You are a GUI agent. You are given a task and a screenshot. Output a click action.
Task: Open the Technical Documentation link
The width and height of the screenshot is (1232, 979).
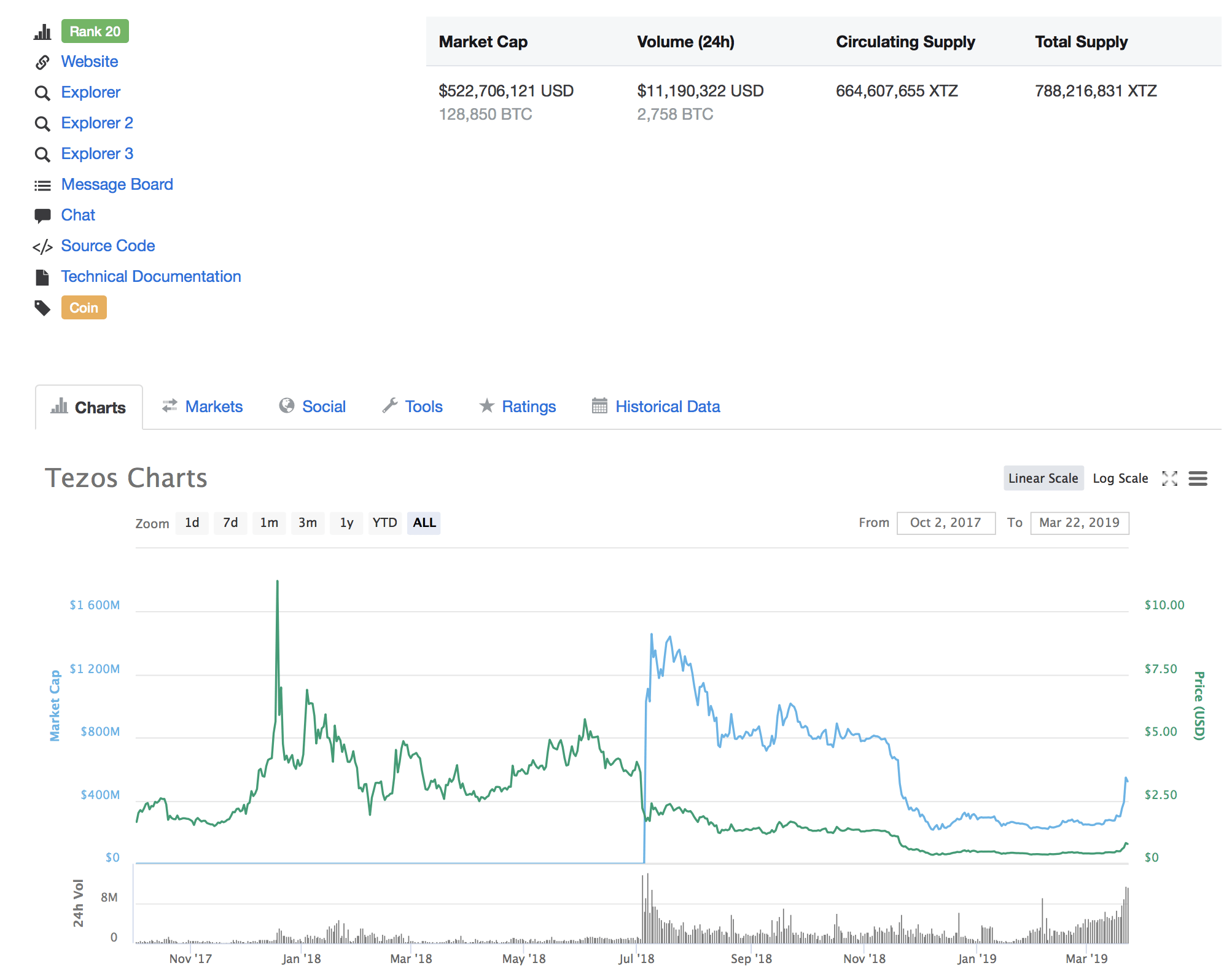tap(151, 277)
